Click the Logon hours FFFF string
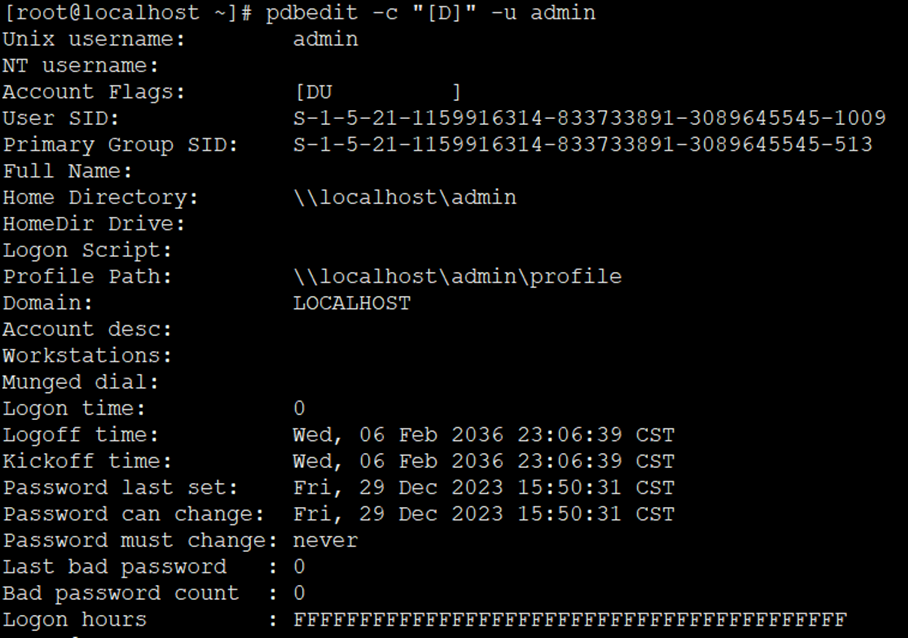The height and width of the screenshot is (638, 908). pyautogui.click(x=570, y=619)
